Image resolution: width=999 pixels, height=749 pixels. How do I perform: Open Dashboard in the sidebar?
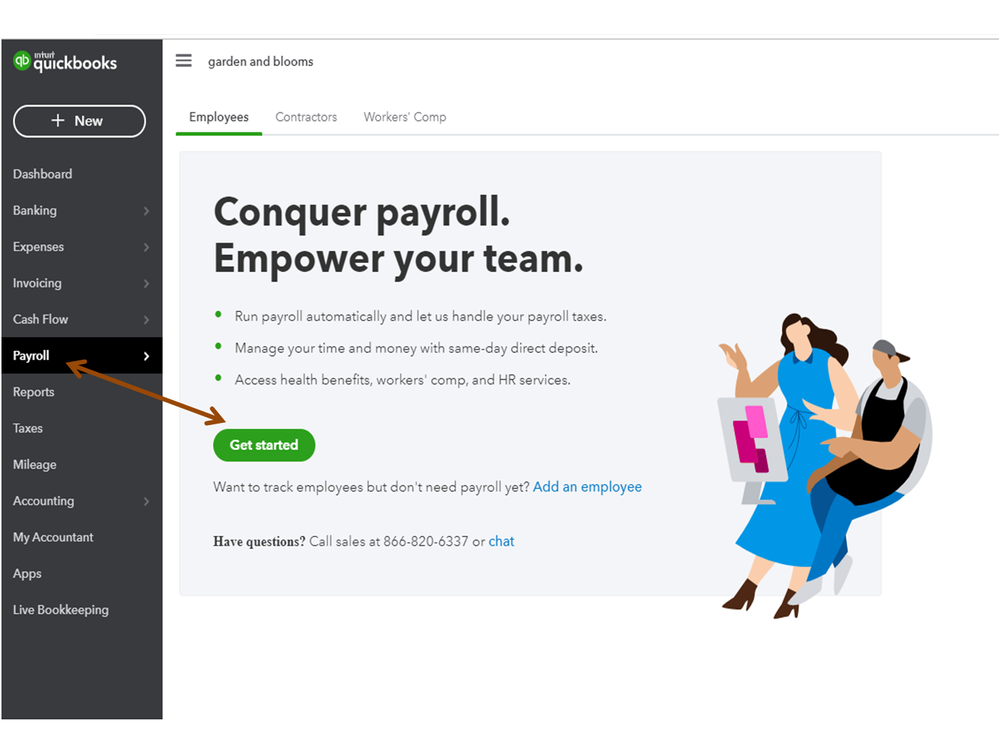coord(43,174)
